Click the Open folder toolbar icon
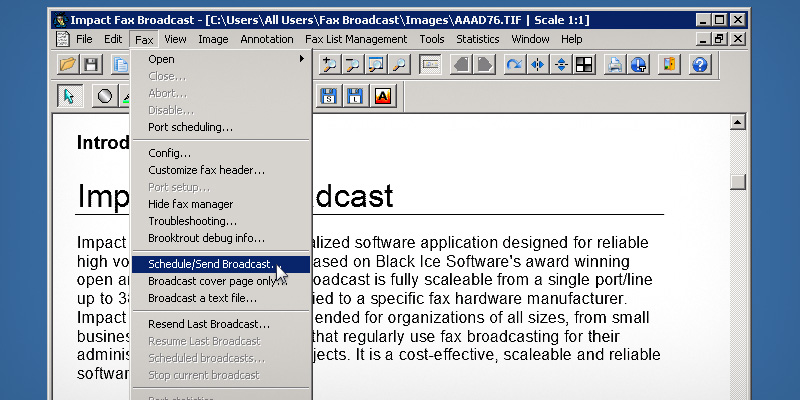The image size is (800, 400). pyautogui.click(x=68, y=65)
